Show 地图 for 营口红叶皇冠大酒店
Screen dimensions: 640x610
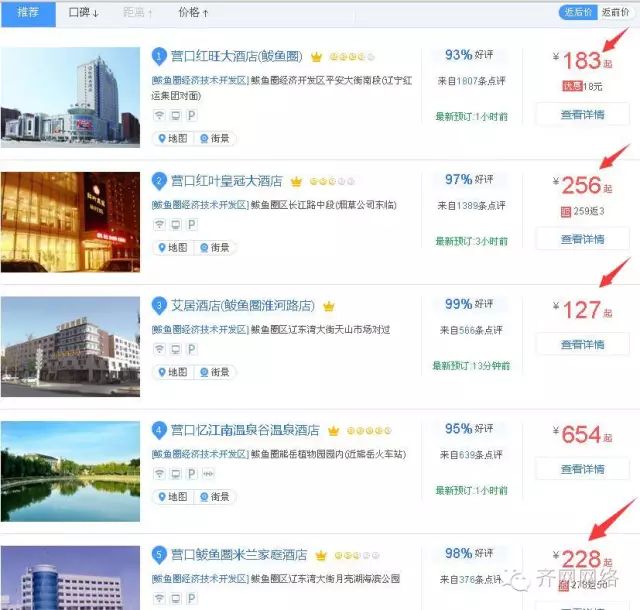point(173,247)
